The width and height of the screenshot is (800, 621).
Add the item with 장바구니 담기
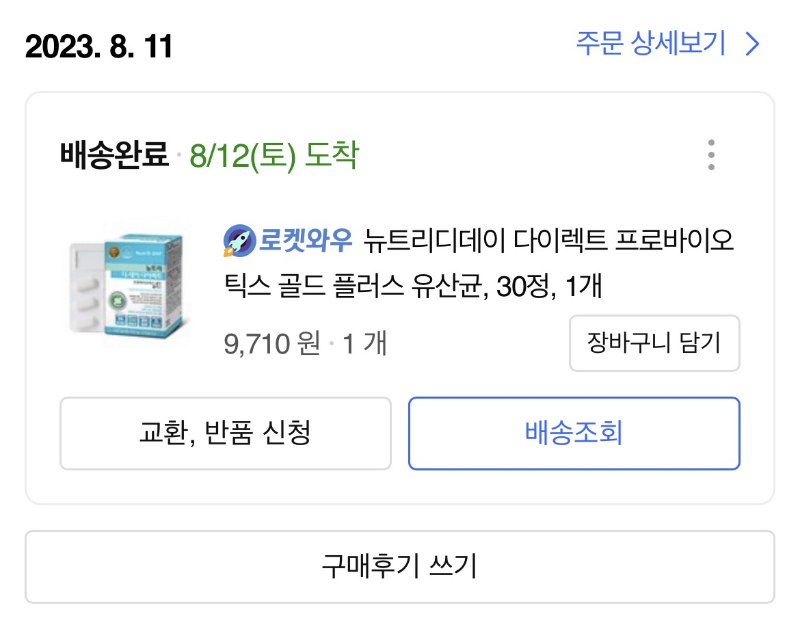click(x=654, y=344)
